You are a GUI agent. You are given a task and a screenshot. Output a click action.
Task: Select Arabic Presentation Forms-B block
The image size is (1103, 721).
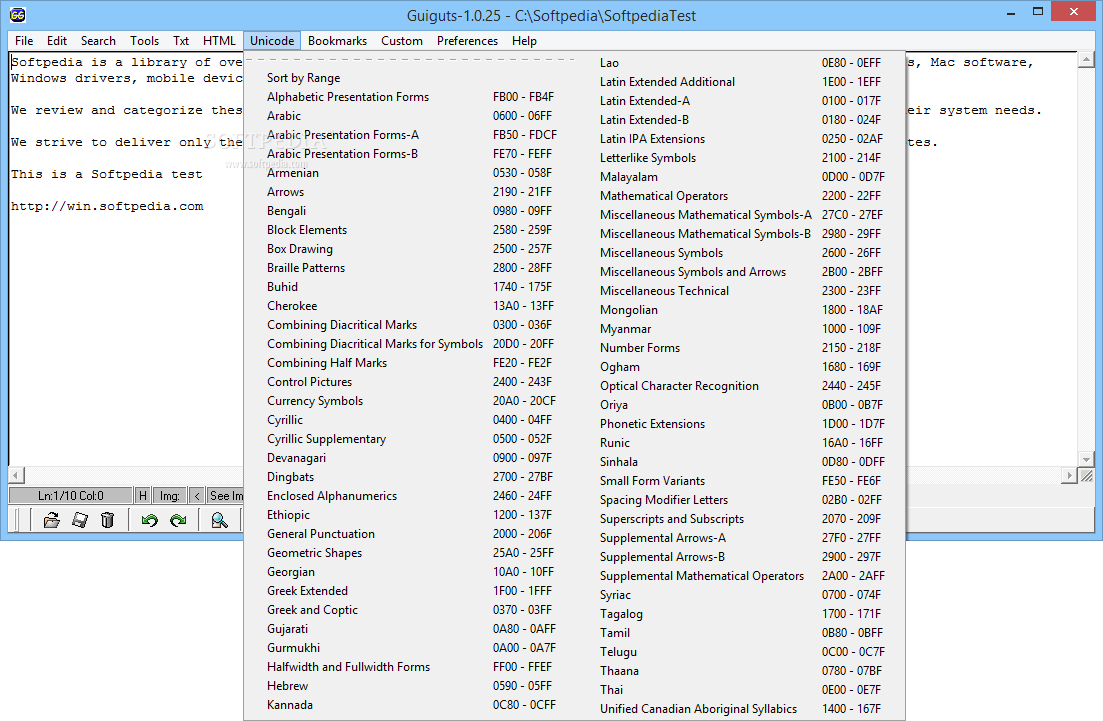coord(413,154)
